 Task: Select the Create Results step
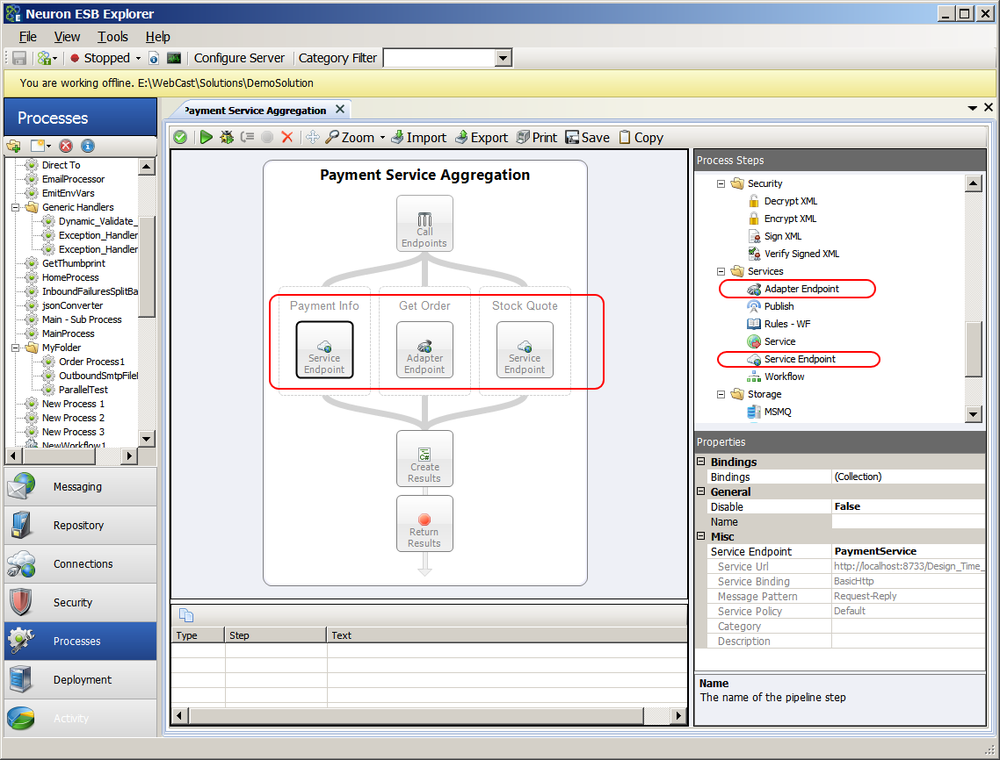coord(425,459)
